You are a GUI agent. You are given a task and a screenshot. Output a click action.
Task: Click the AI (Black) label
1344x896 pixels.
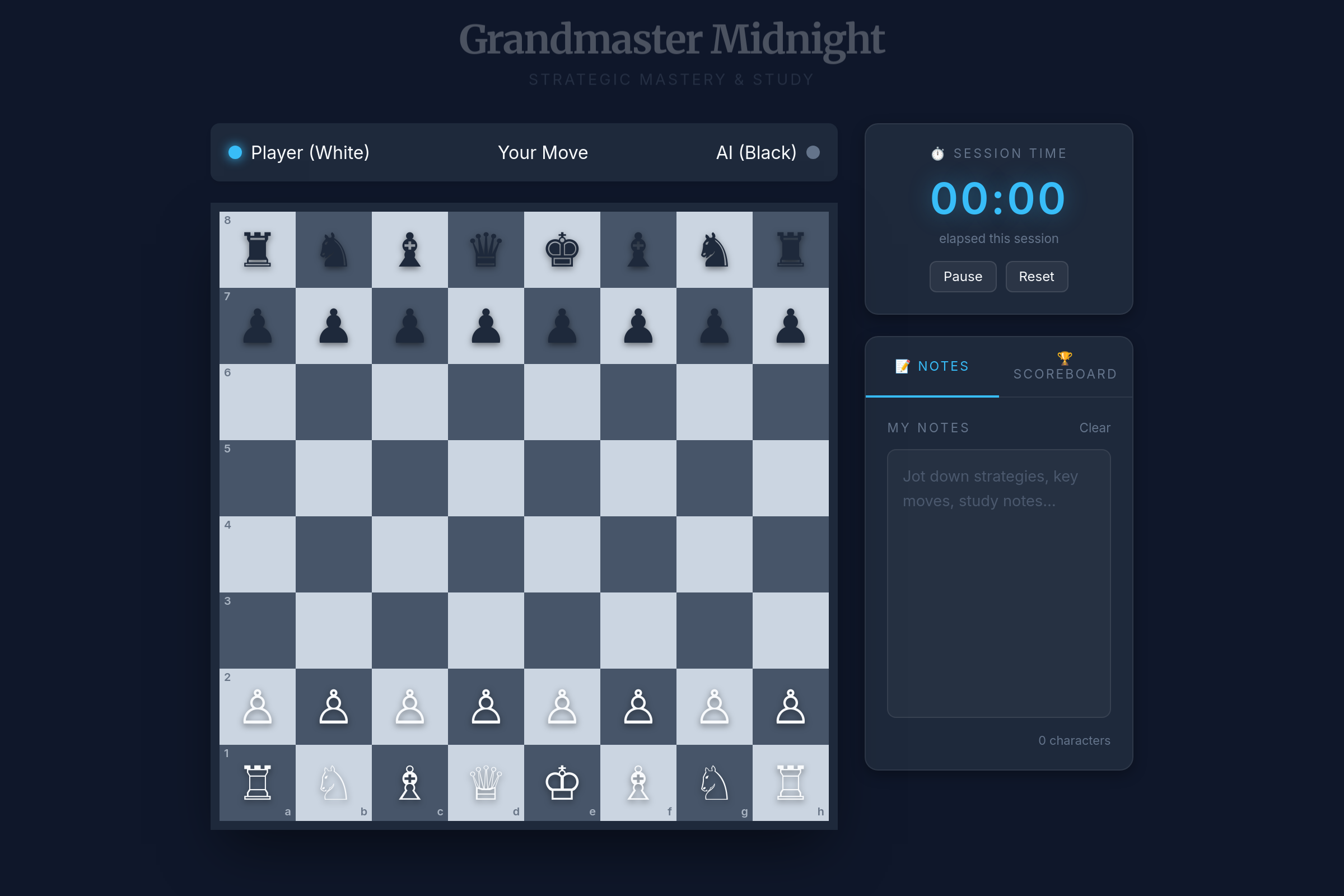tap(756, 152)
